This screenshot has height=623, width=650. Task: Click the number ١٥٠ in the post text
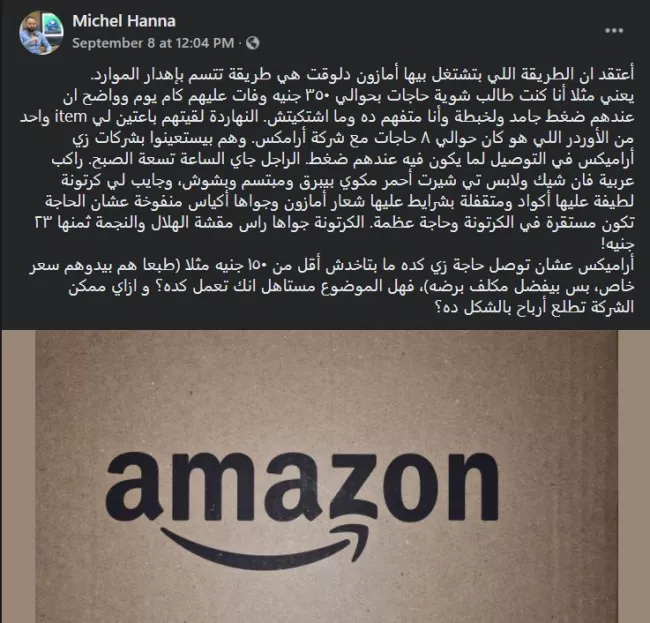259,266
